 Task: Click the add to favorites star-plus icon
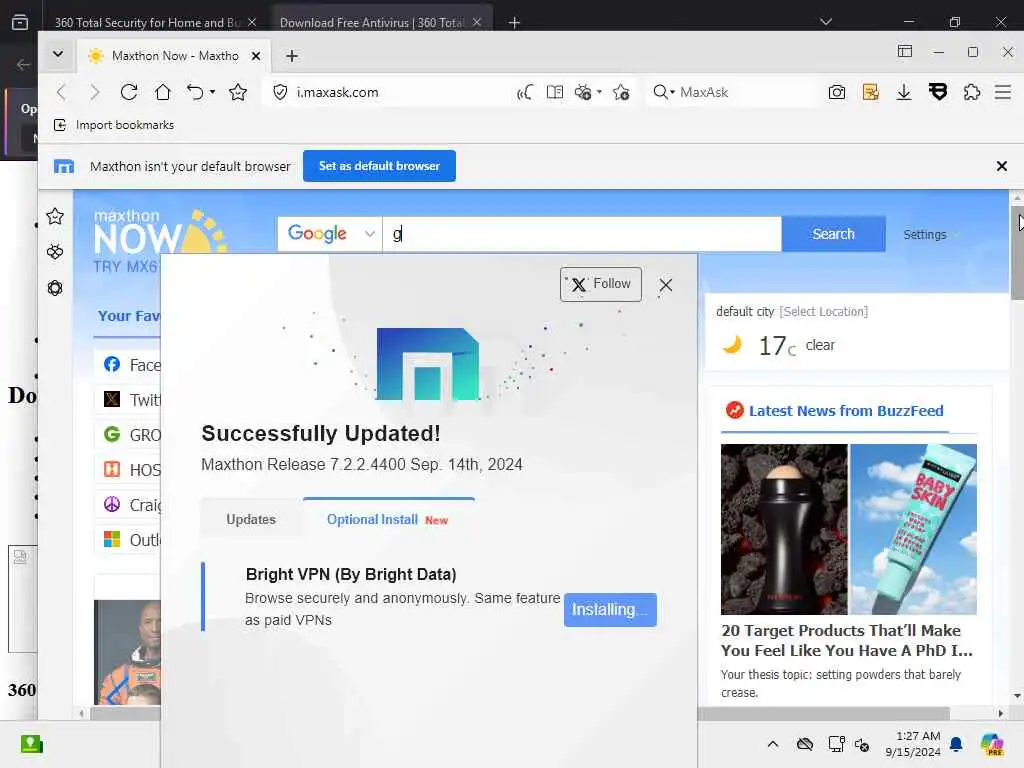click(621, 92)
